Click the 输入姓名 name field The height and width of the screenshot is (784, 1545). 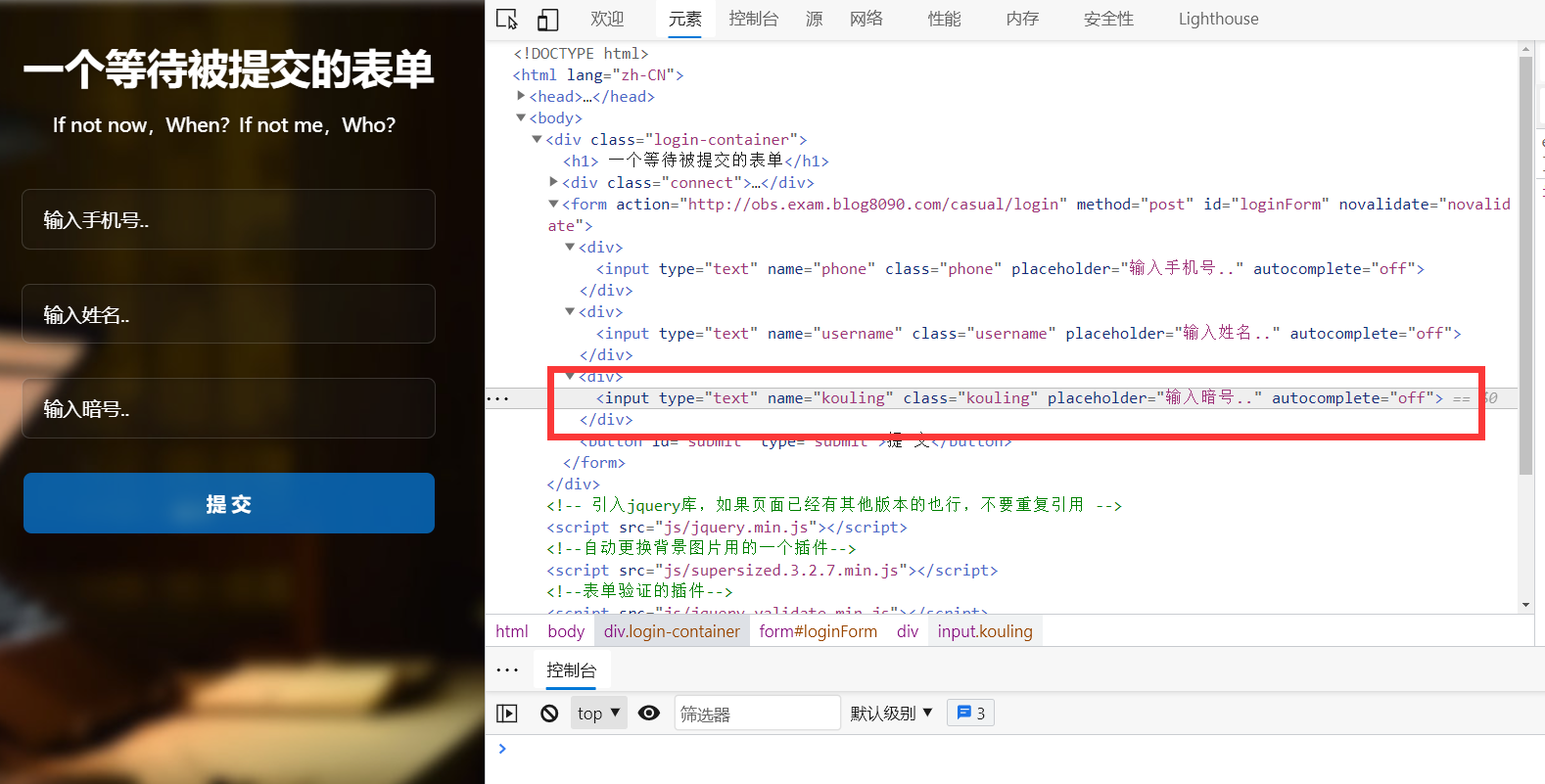[x=228, y=314]
